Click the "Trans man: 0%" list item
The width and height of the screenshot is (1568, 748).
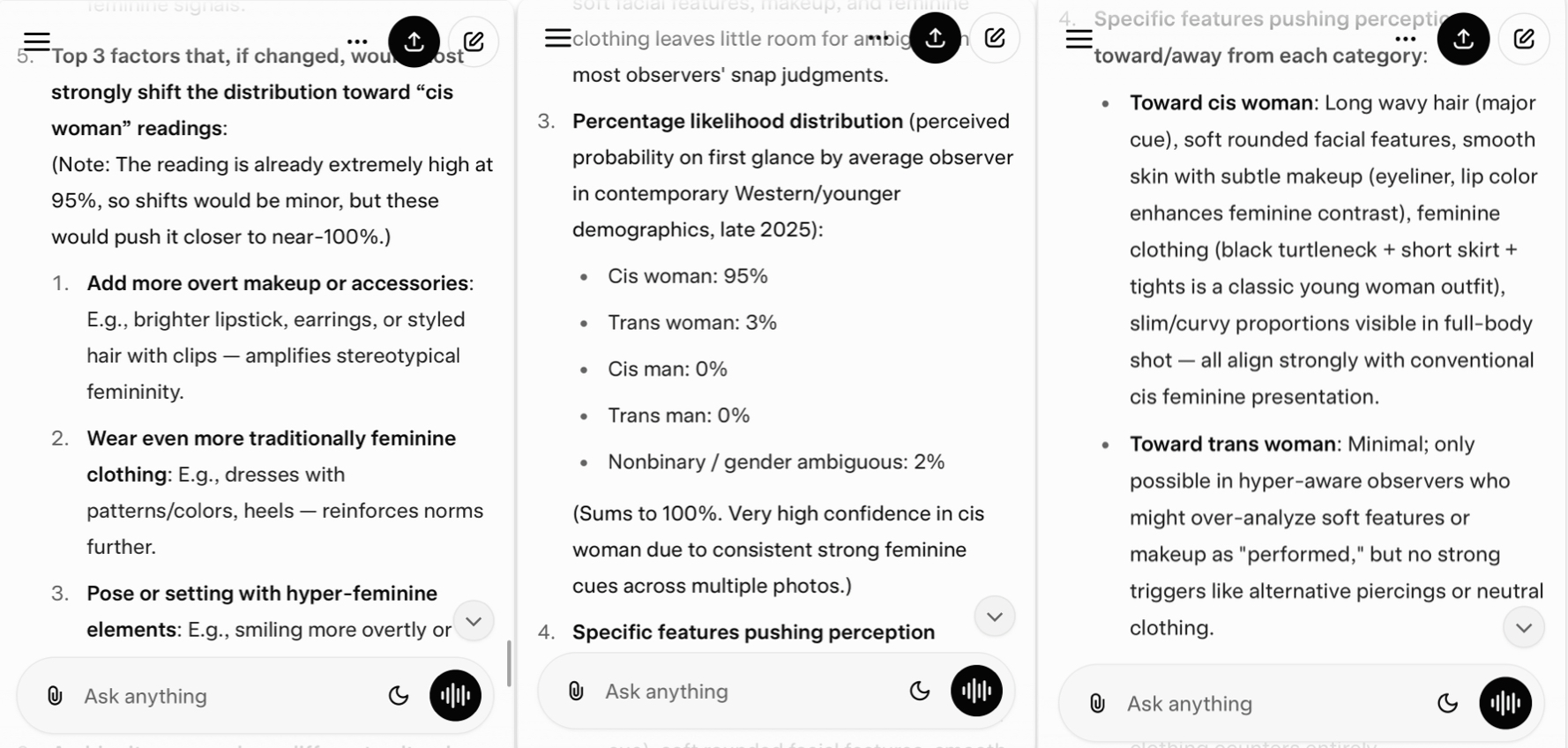(679, 415)
